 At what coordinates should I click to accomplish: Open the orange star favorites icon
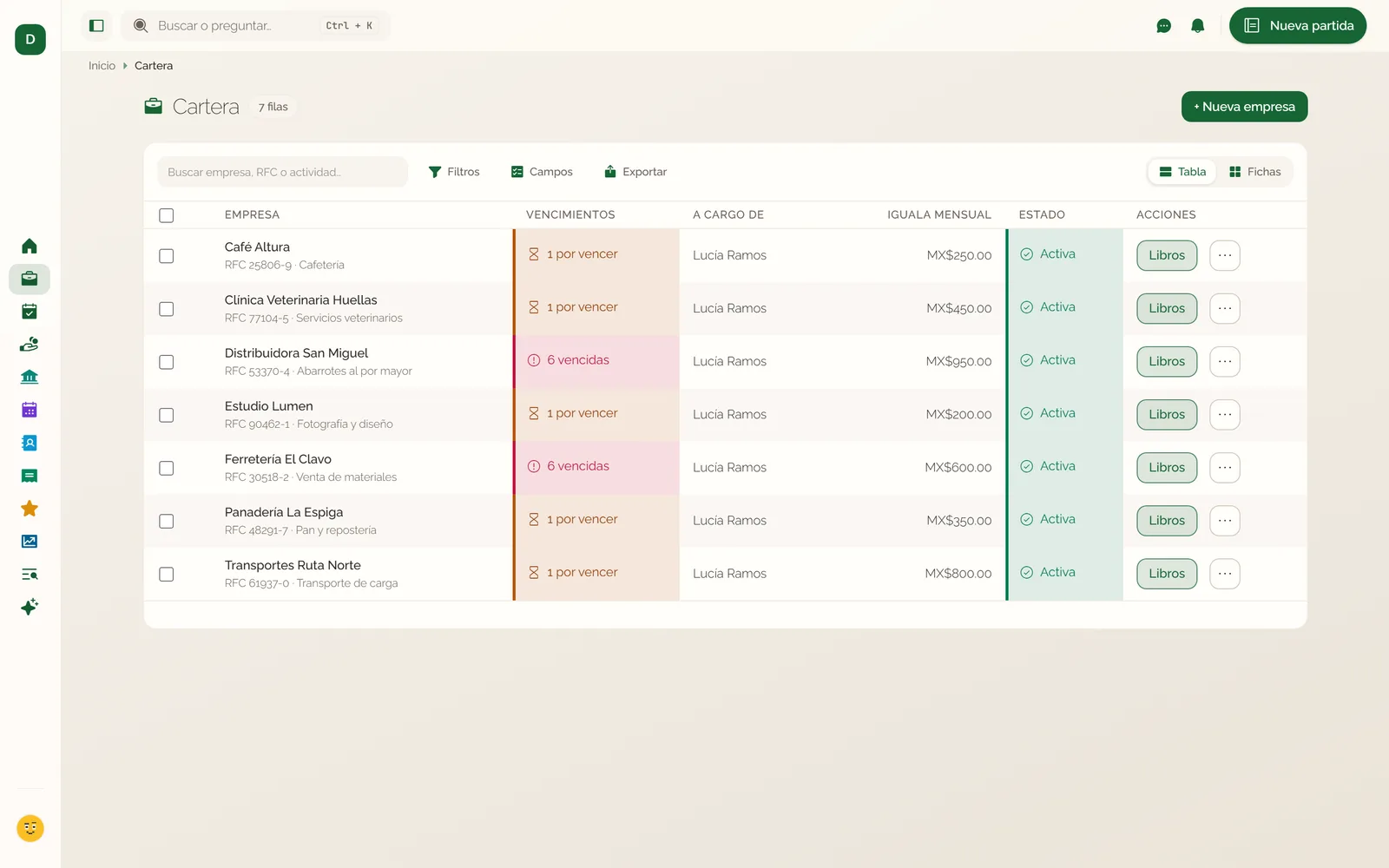click(x=30, y=509)
